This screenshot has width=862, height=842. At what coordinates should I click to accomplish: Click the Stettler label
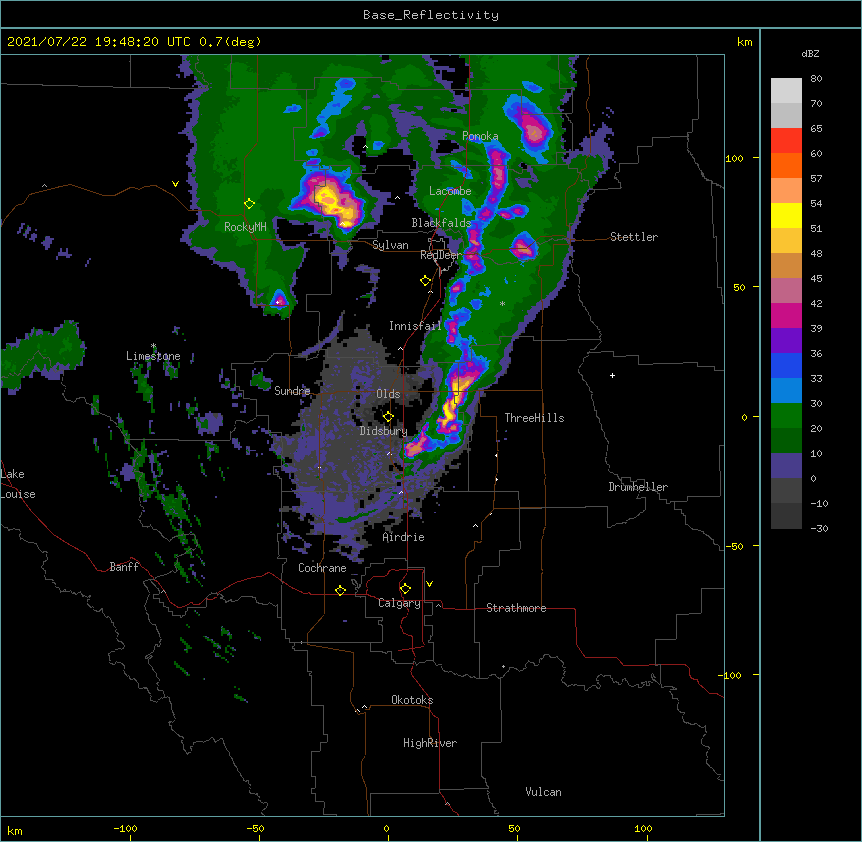click(x=634, y=237)
